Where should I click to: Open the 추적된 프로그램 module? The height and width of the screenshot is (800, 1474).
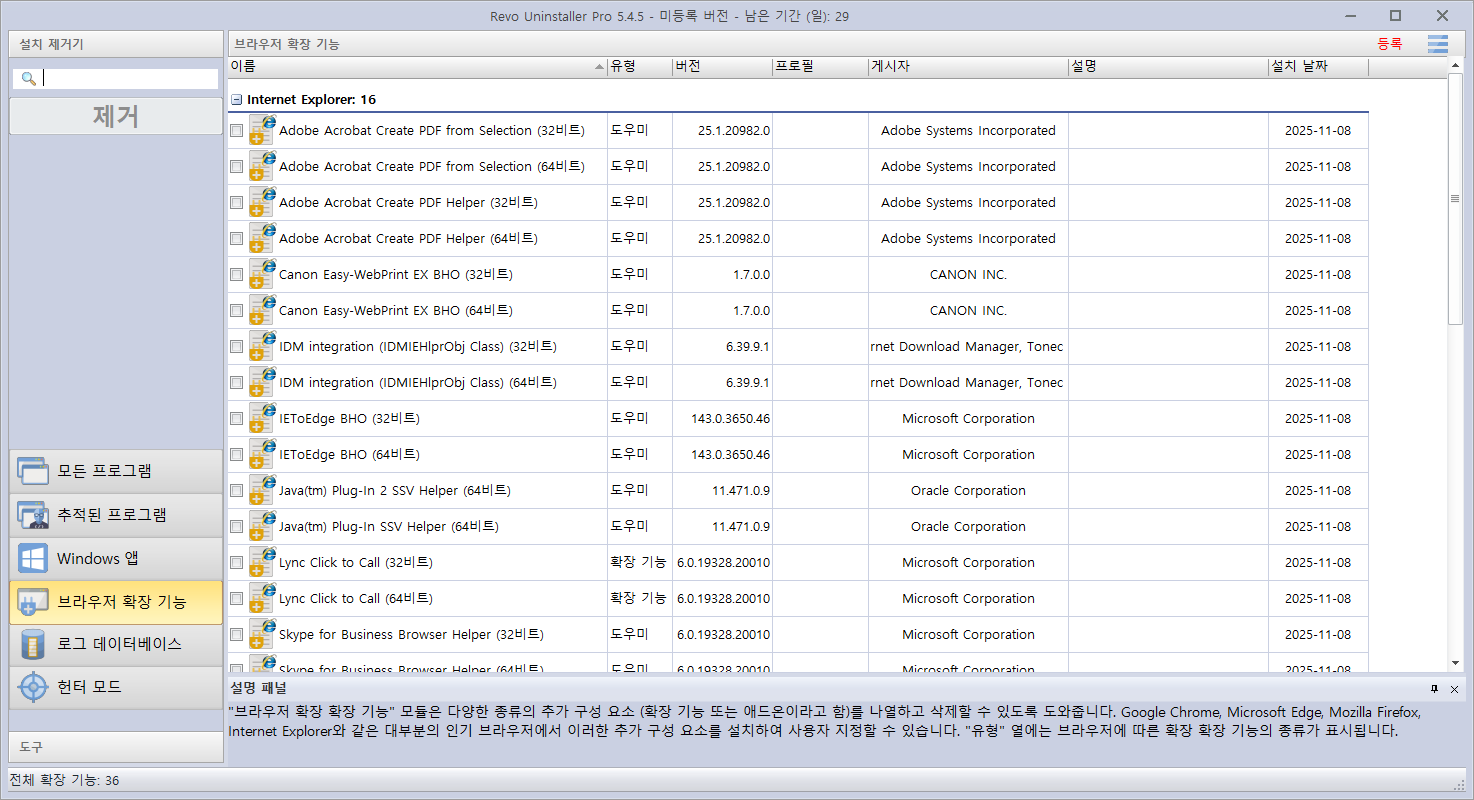[x=116, y=515]
